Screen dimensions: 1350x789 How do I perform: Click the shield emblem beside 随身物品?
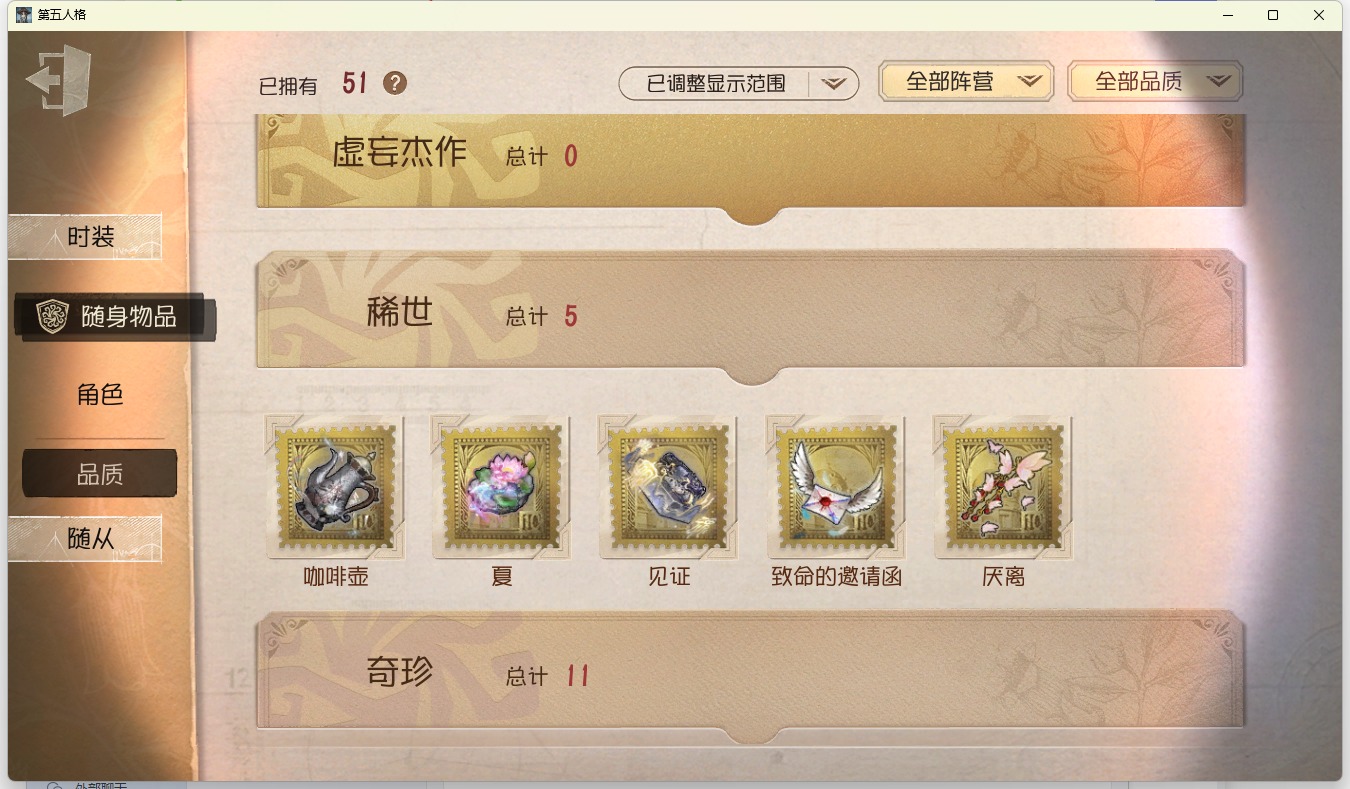point(52,316)
